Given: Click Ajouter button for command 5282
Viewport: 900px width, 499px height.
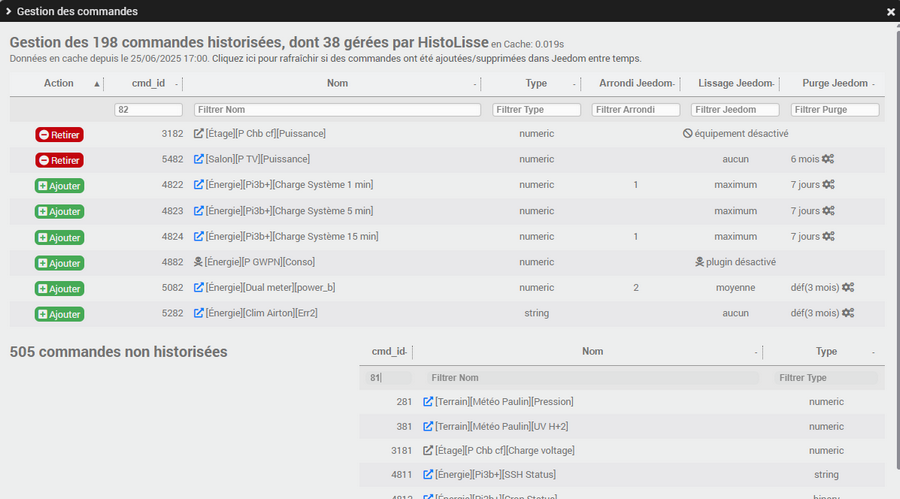Looking at the screenshot, I should pos(59,314).
